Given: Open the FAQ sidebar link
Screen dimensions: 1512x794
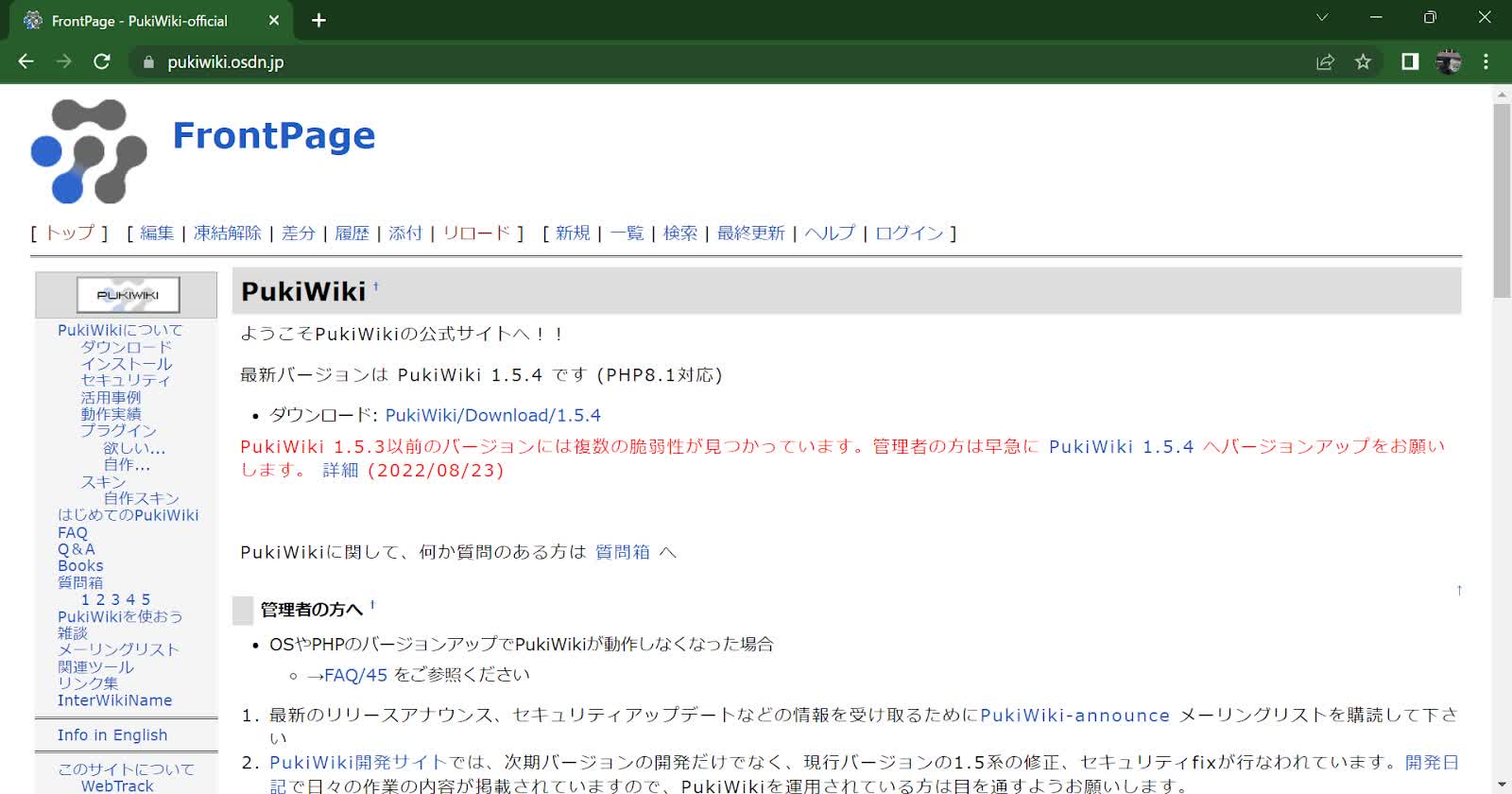Looking at the screenshot, I should pos(73,532).
